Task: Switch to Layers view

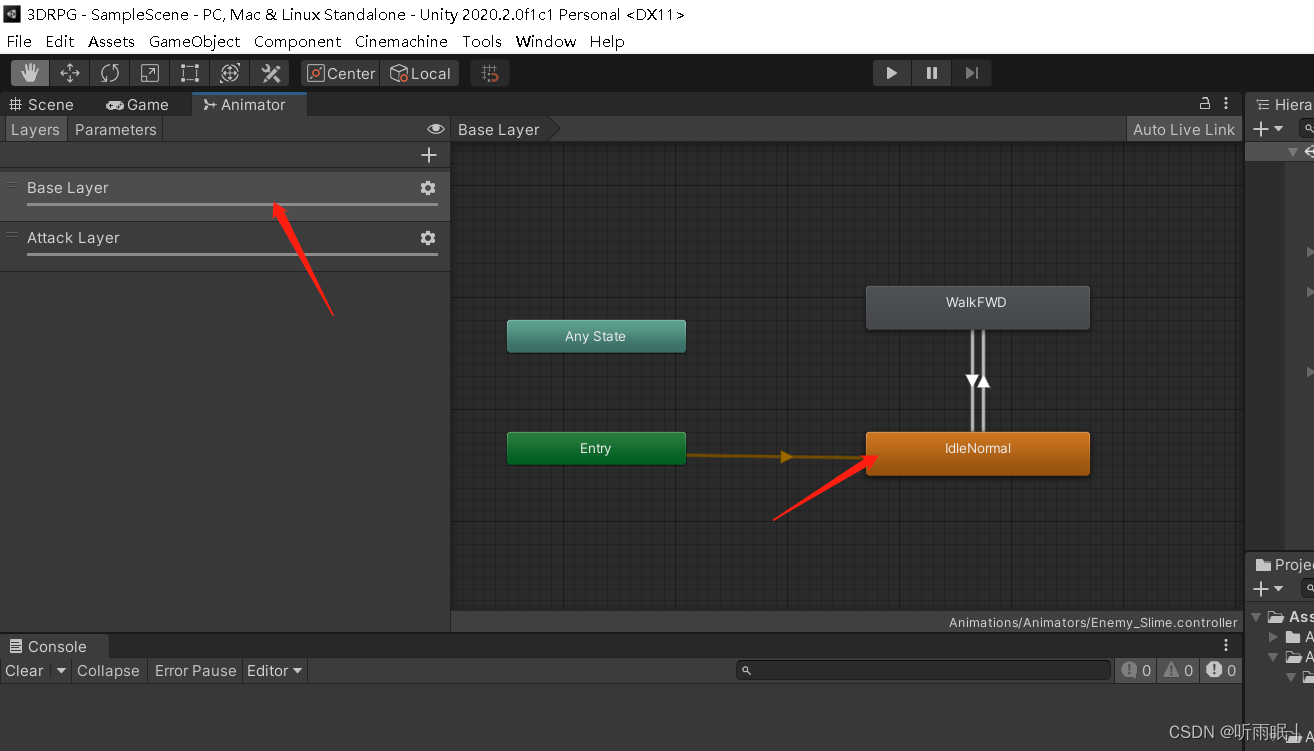Action: pos(35,130)
